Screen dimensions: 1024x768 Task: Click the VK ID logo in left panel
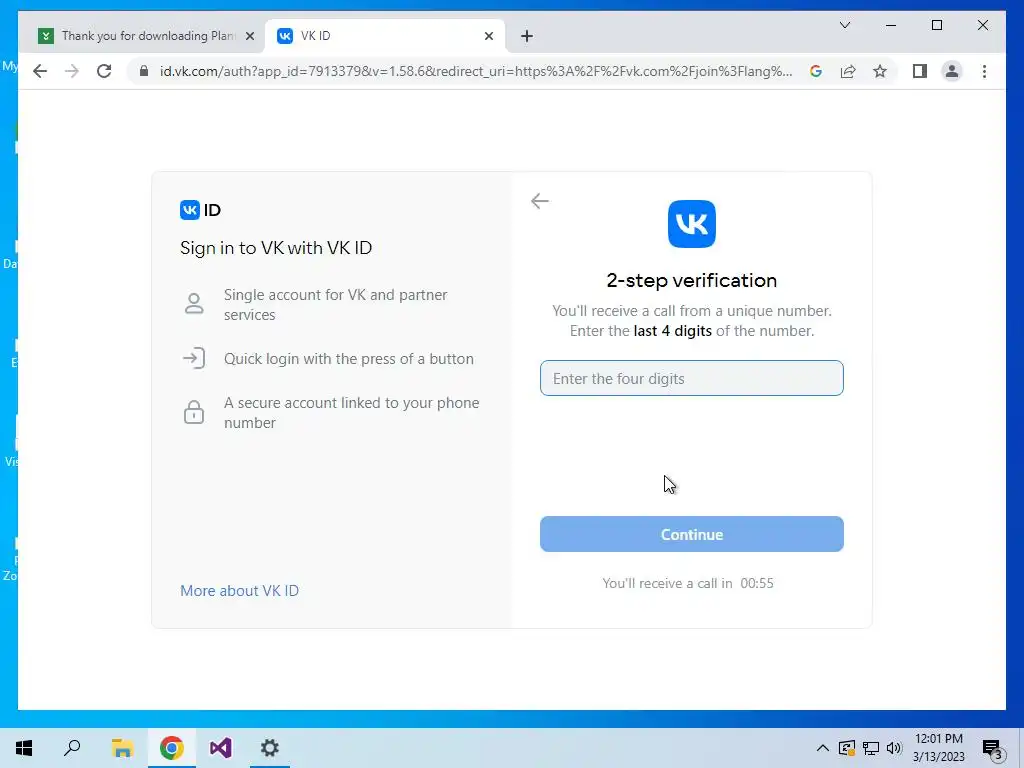(x=200, y=210)
